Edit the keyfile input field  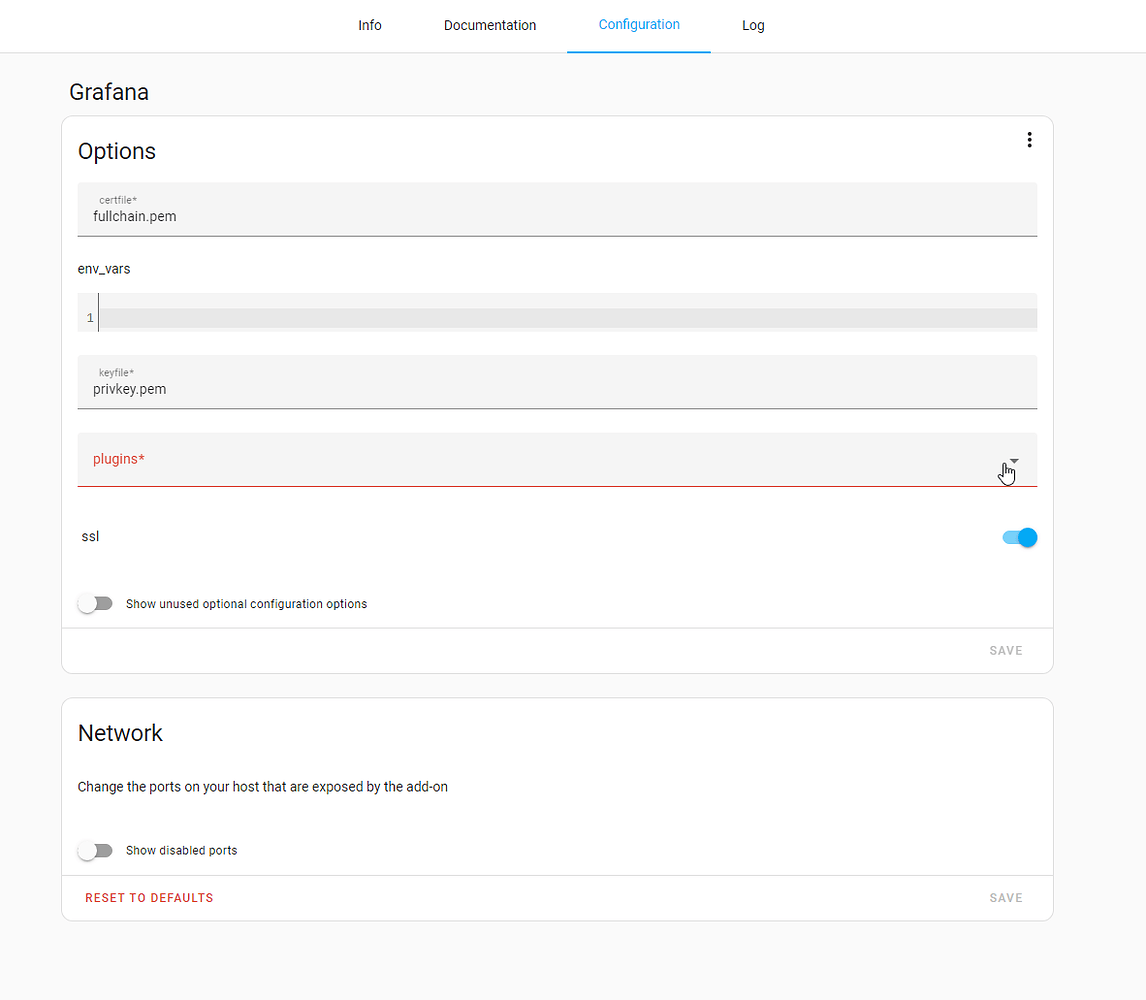[x=557, y=382]
